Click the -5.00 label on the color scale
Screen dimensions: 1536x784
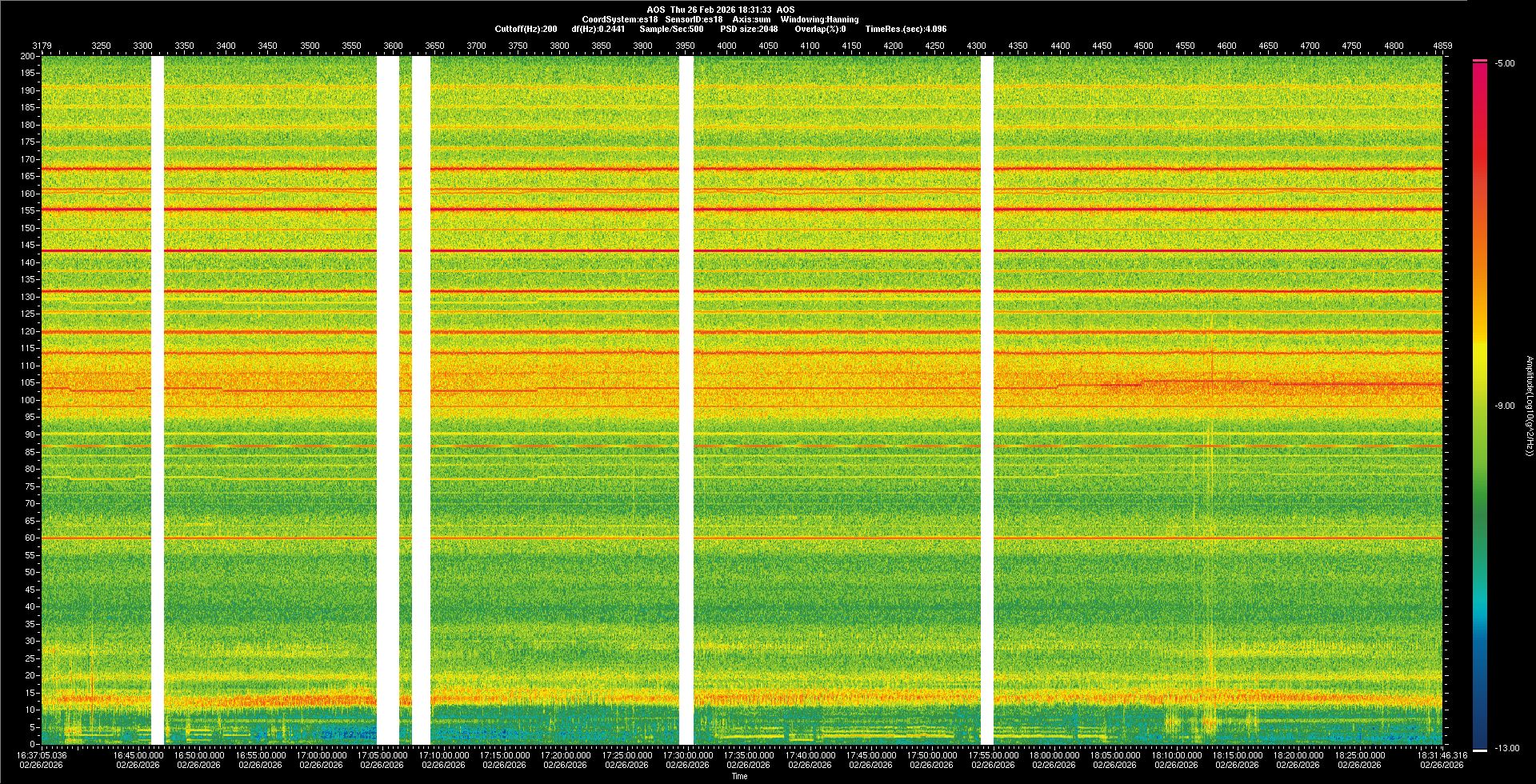click(x=1505, y=64)
